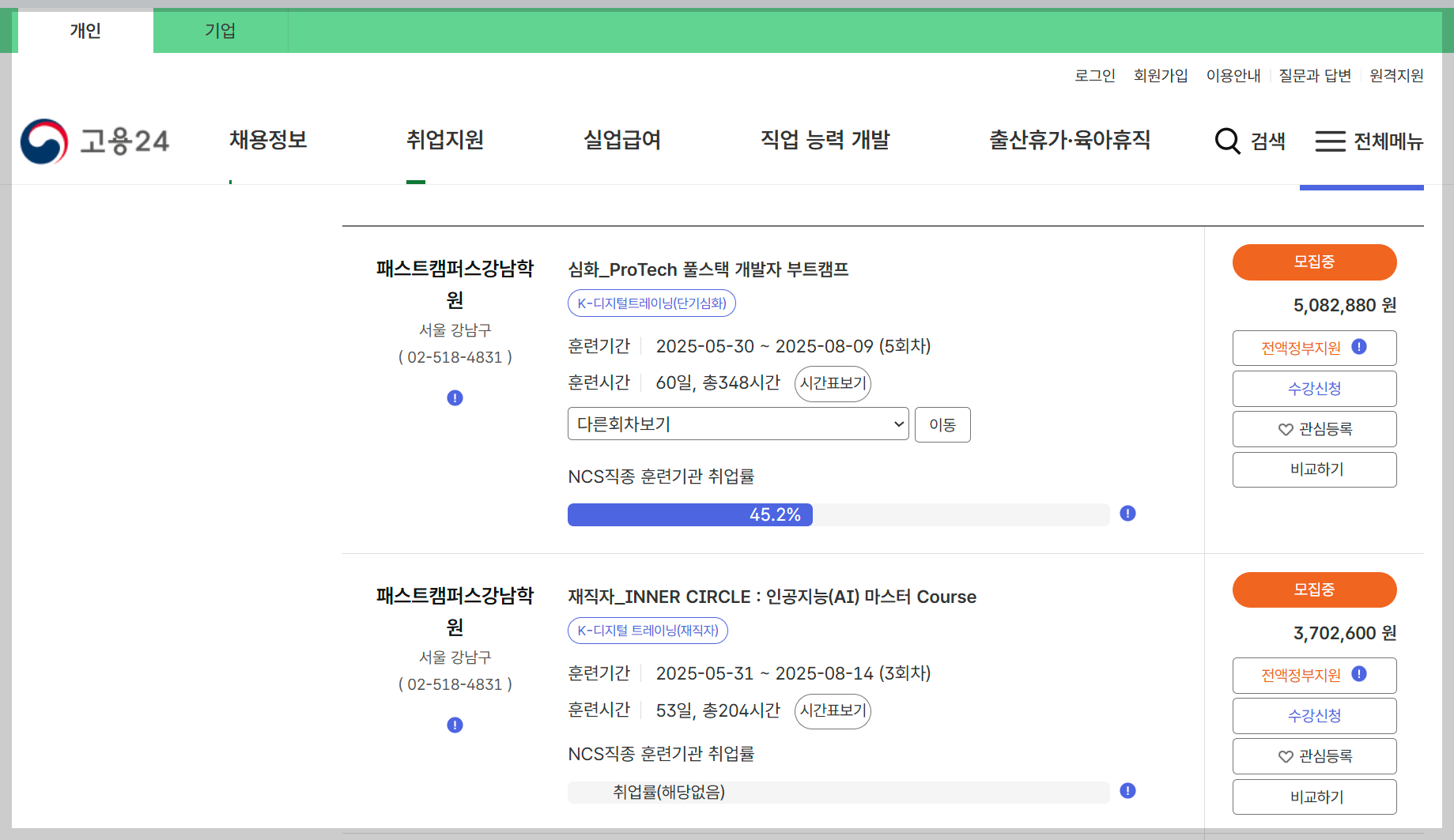Click info icon under first 패스트캠퍼스강남학원 phone number

pyautogui.click(x=455, y=397)
